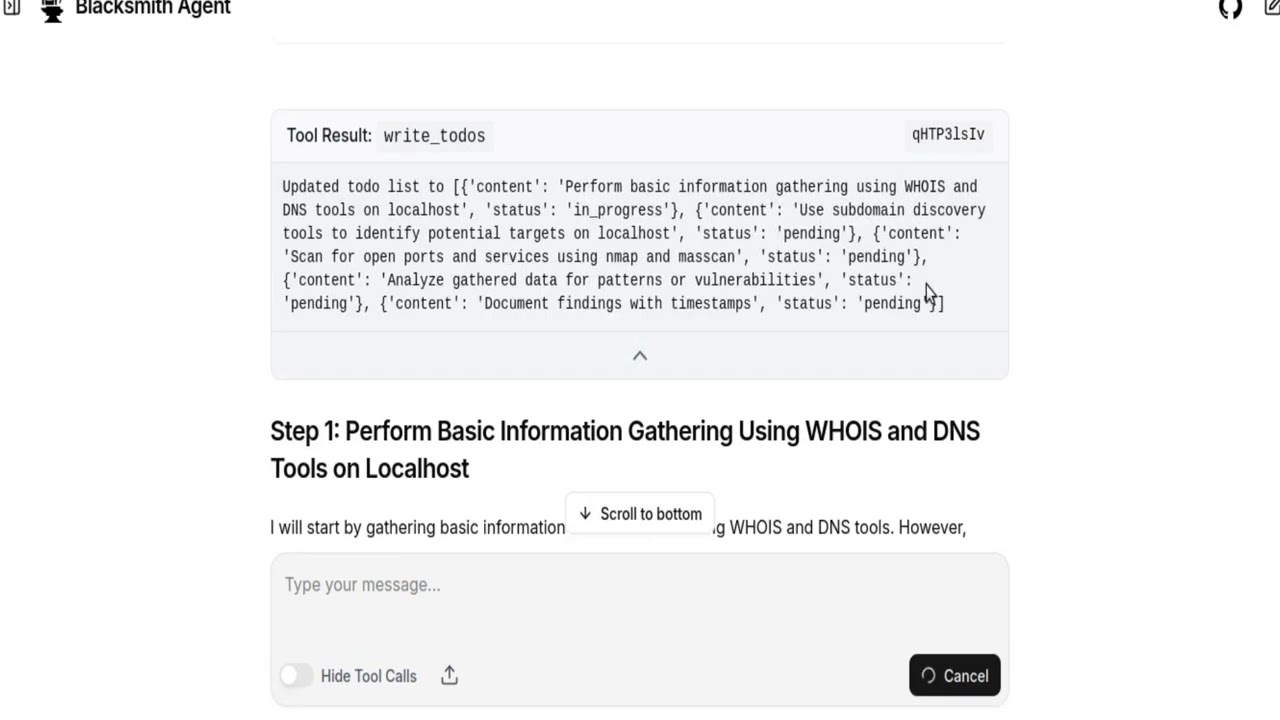Click the Hide Tool Calls label

click(x=368, y=676)
